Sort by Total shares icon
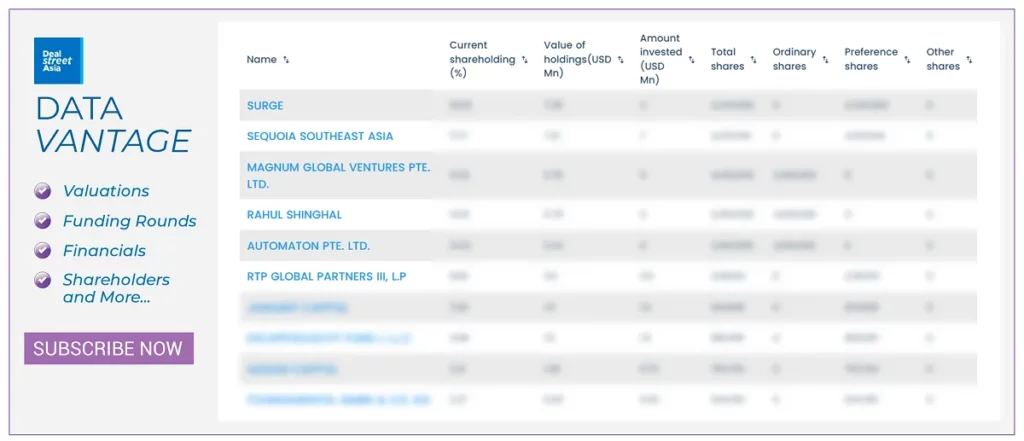This screenshot has width=1024, height=441. (753, 60)
